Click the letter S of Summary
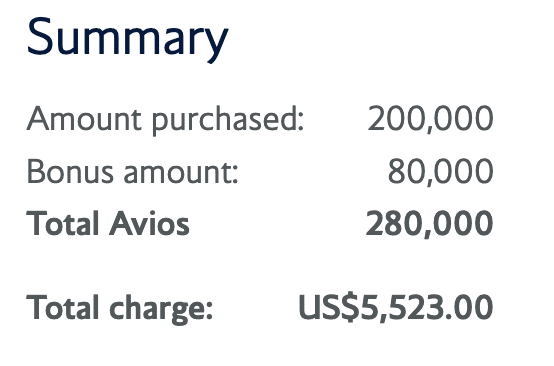This screenshot has height=366, width=554. click(x=40, y=36)
